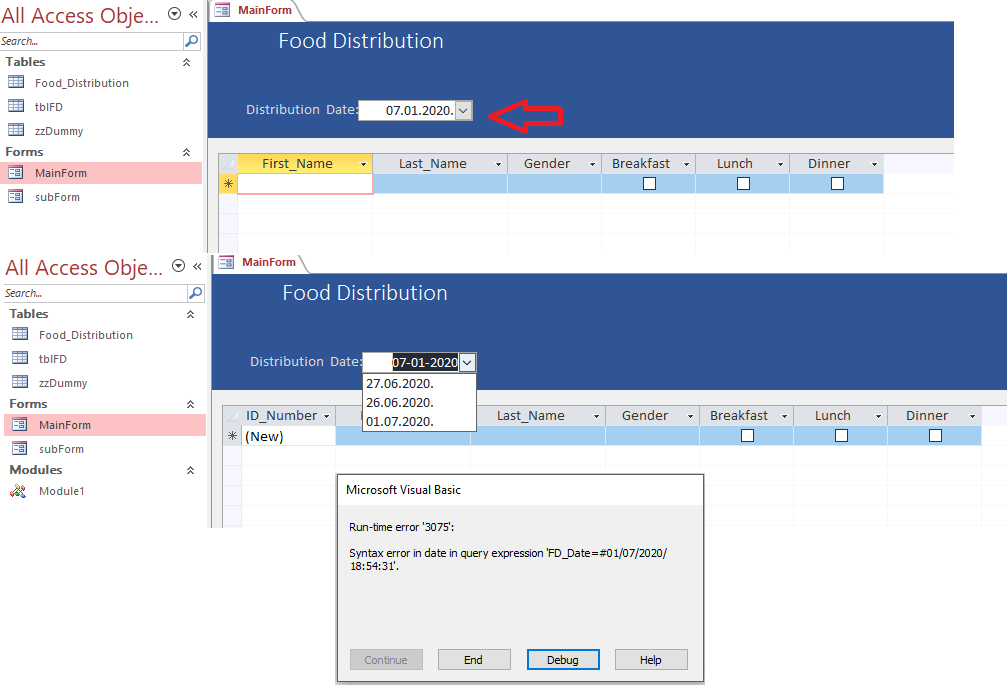Click Debug in Visual Basic error dialog
The image size is (1007, 689).
pos(563,659)
